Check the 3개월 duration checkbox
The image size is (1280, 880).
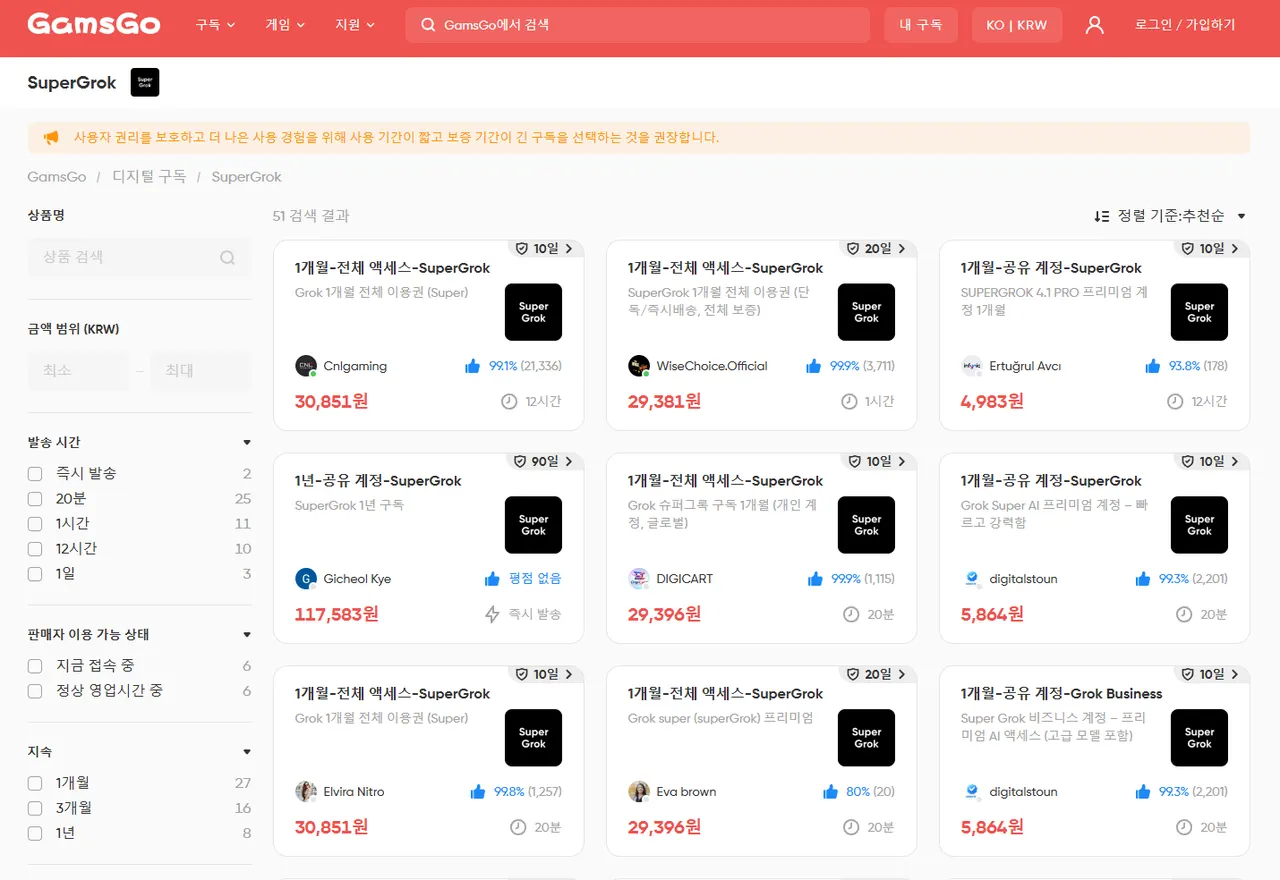pyautogui.click(x=35, y=808)
